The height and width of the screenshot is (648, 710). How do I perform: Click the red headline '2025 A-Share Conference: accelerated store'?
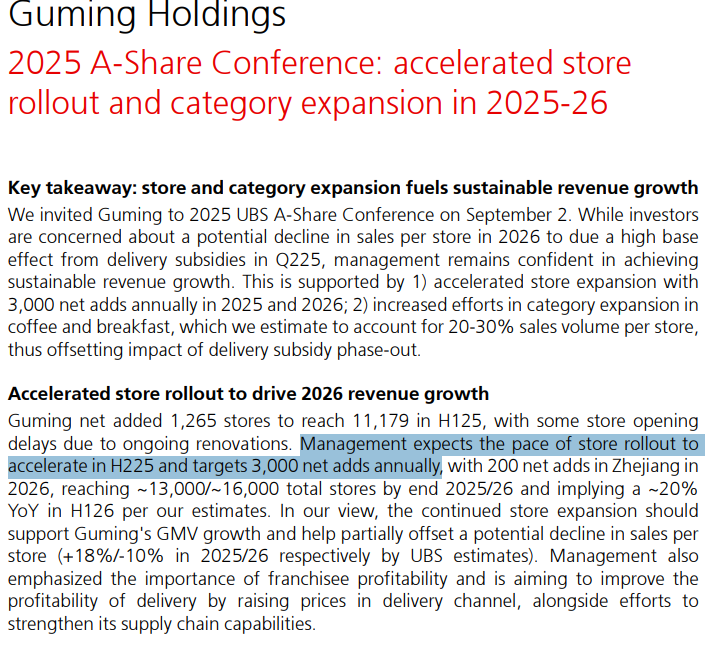coord(320,63)
